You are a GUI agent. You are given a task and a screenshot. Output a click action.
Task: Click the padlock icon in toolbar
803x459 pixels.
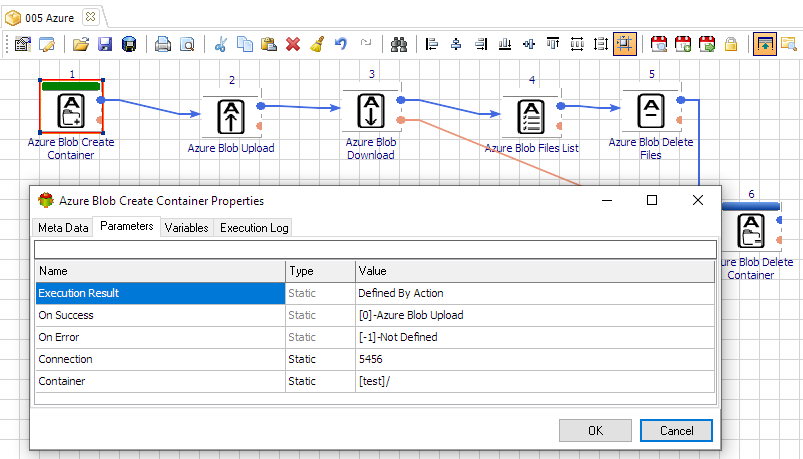(x=731, y=44)
